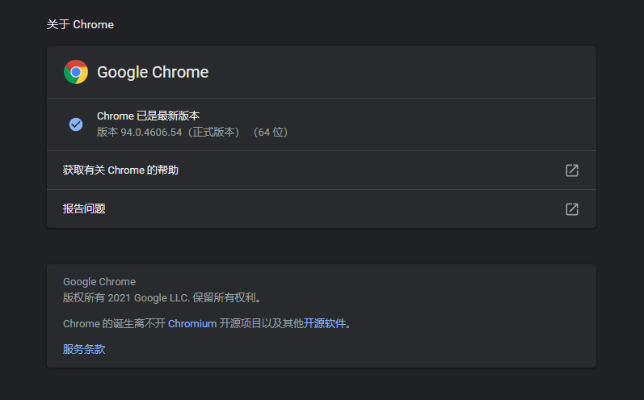Image resolution: width=644 pixels, height=400 pixels.
Task: Click the (64 位) architecture label
Action: (x=270, y=132)
